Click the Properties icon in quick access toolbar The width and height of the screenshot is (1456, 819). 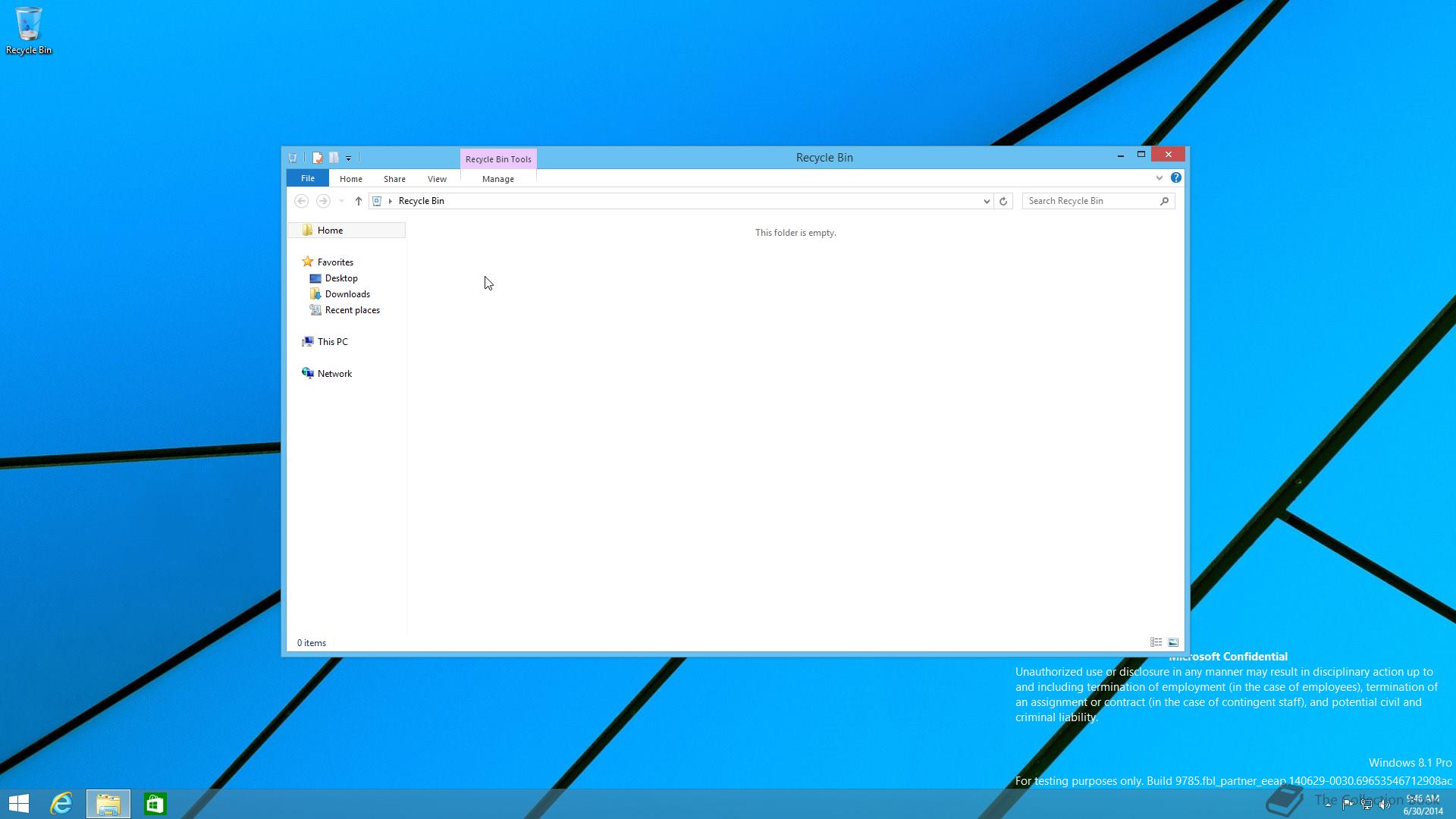click(318, 158)
